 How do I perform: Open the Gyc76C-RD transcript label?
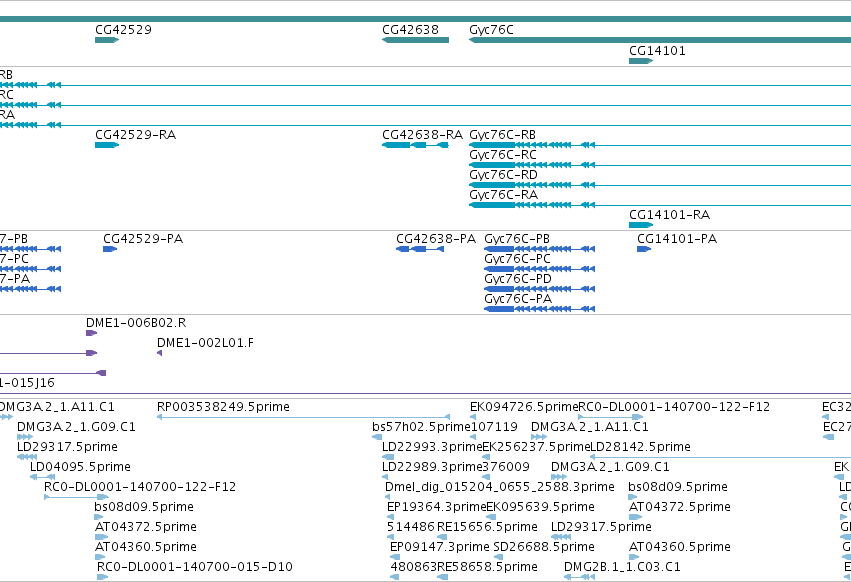click(503, 175)
